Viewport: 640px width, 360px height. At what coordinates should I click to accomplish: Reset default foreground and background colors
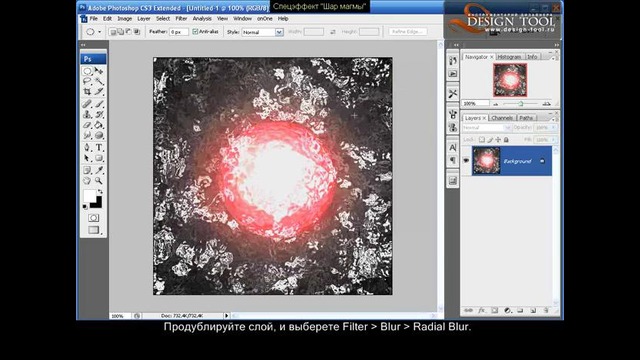coord(85,207)
